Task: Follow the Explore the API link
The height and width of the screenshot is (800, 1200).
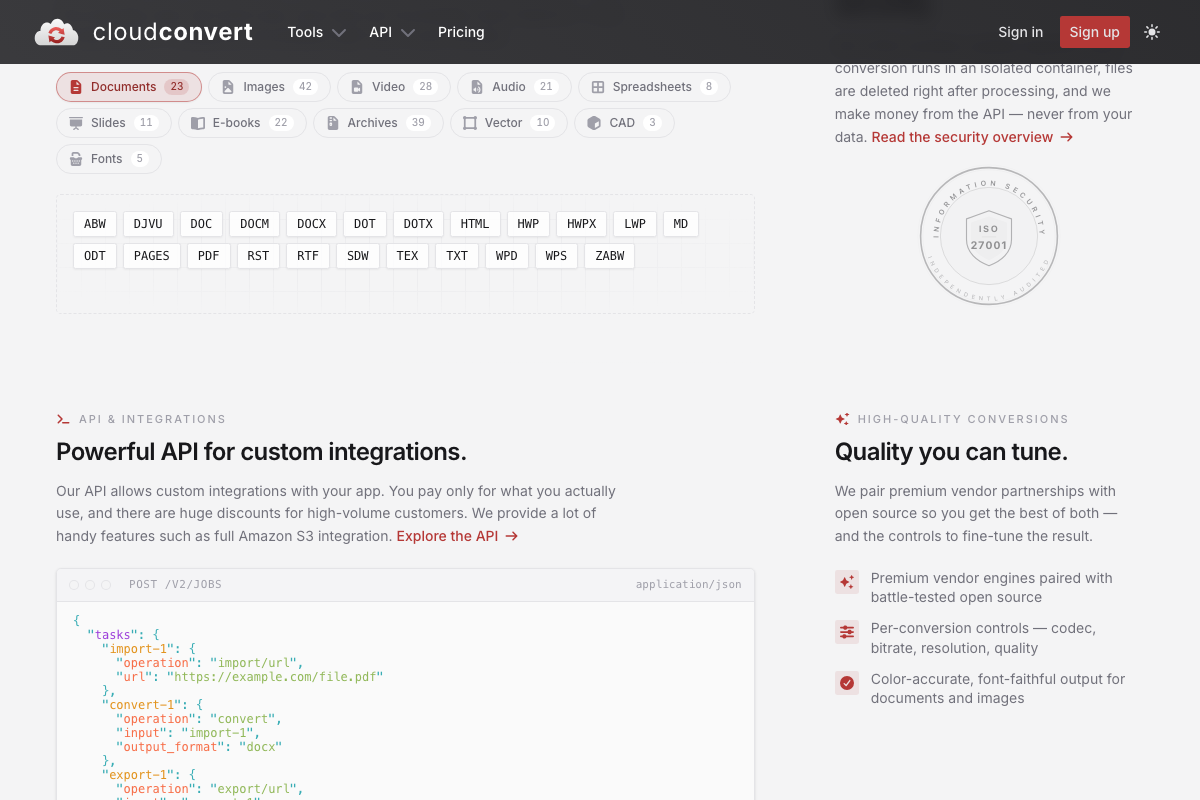Action: tap(457, 536)
